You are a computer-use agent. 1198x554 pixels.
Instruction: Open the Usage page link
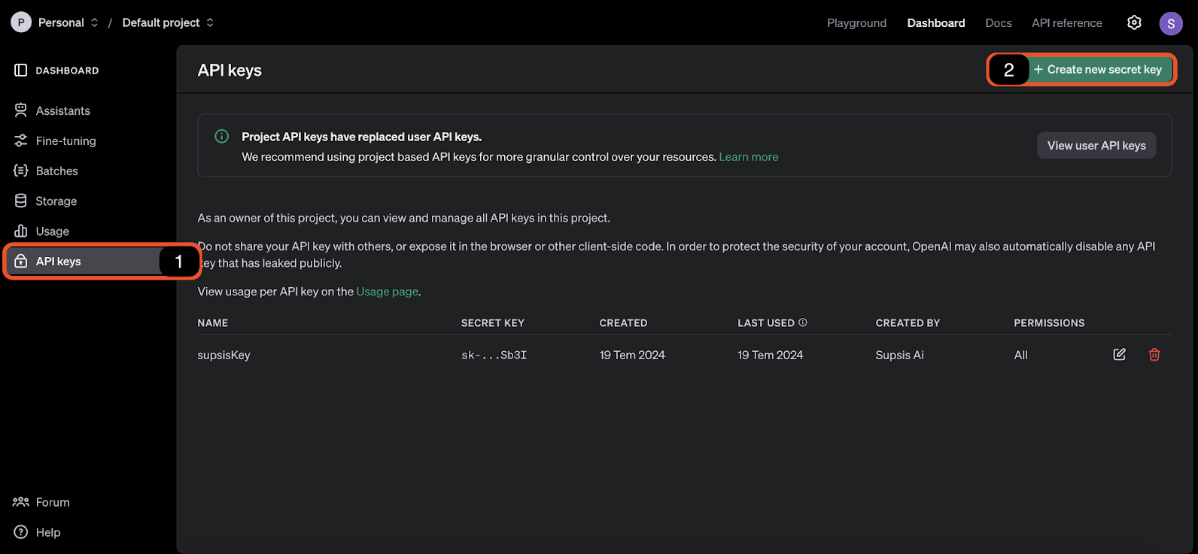click(388, 291)
